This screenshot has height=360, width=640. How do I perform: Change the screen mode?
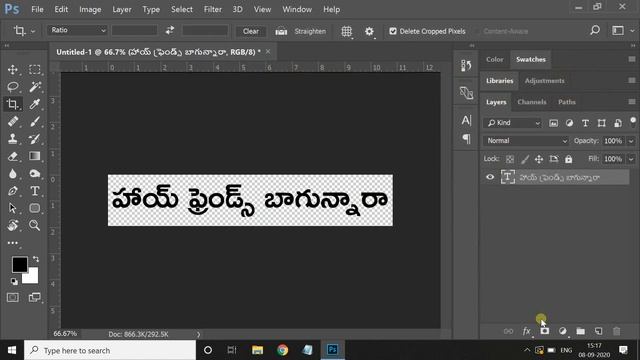pyautogui.click(x=35, y=298)
